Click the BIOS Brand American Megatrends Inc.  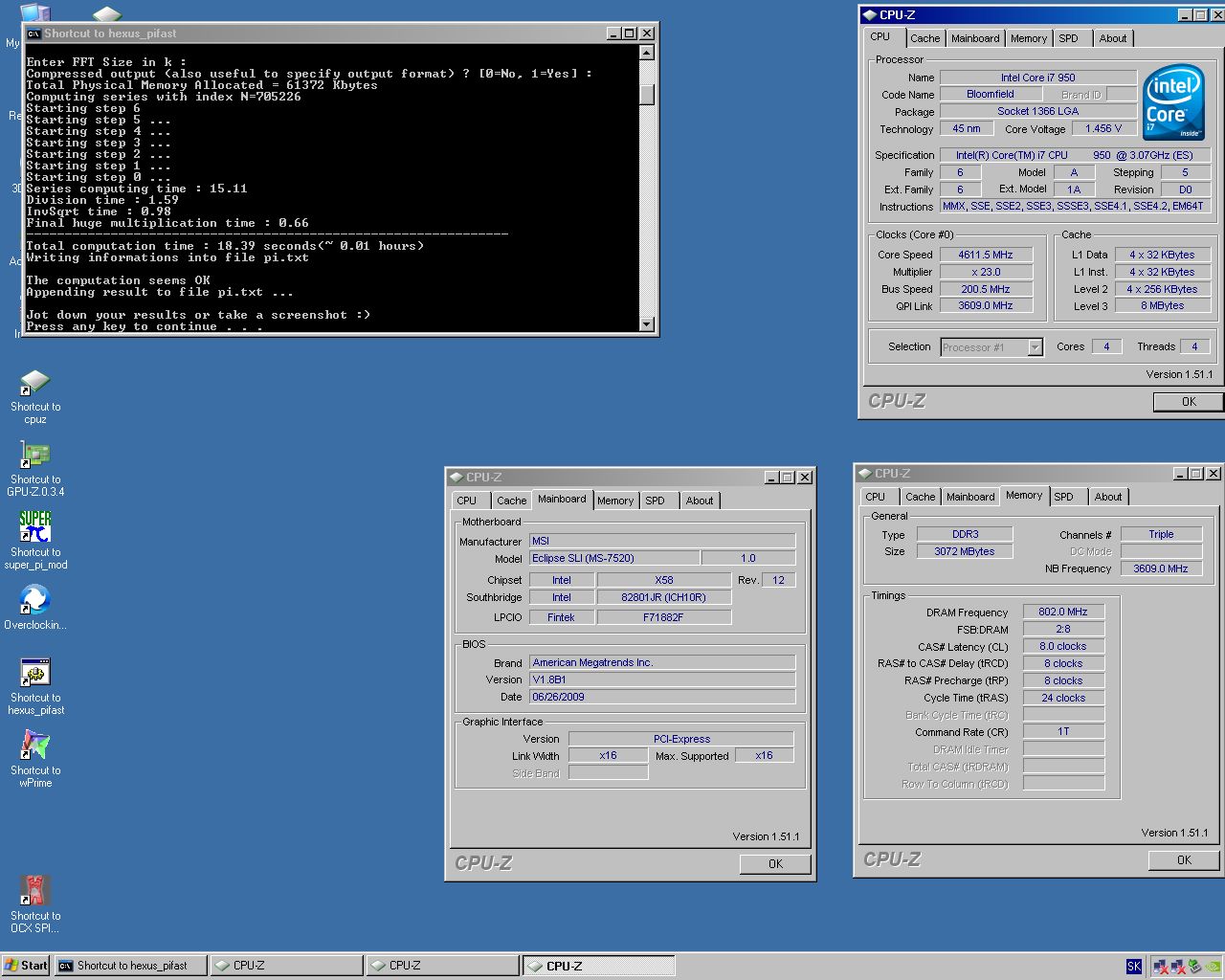(662, 662)
